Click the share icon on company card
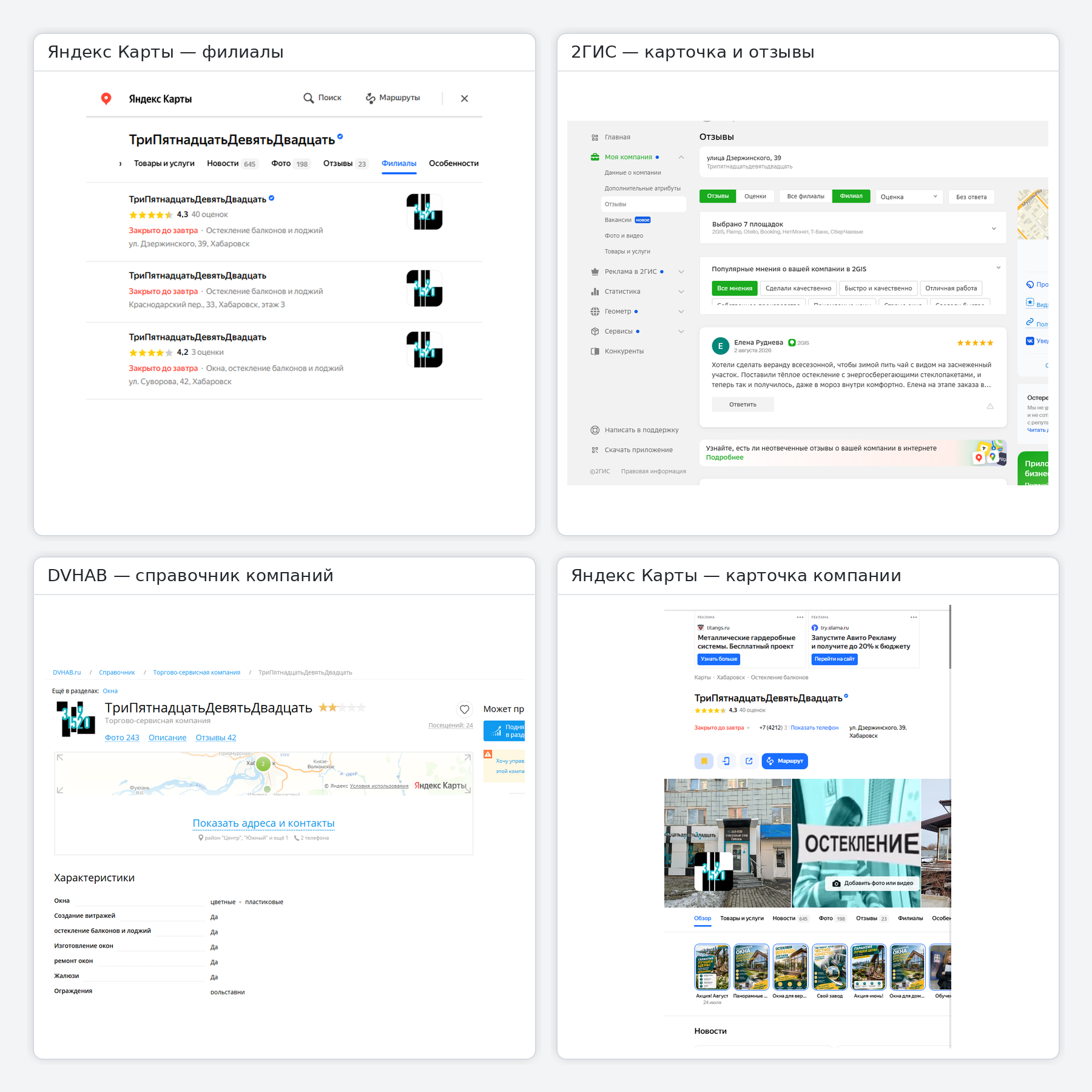The width and height of the screenshot is (1092, 1092). pos(749,761)
